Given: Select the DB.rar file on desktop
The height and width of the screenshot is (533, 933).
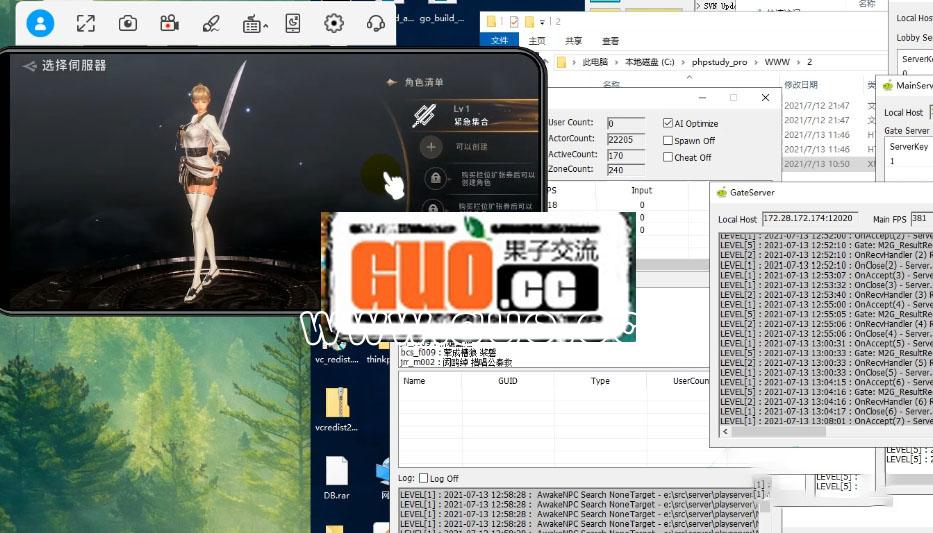Looking at the screenshot, I should coord(337,477).
